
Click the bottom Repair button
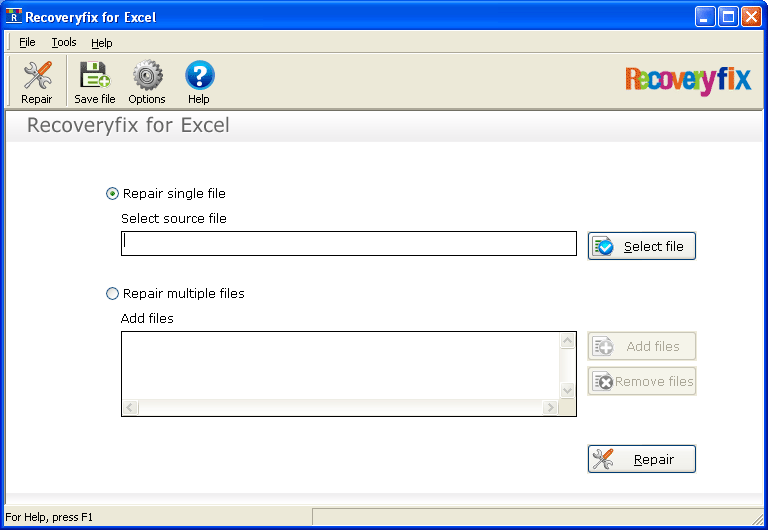(642, 459)
